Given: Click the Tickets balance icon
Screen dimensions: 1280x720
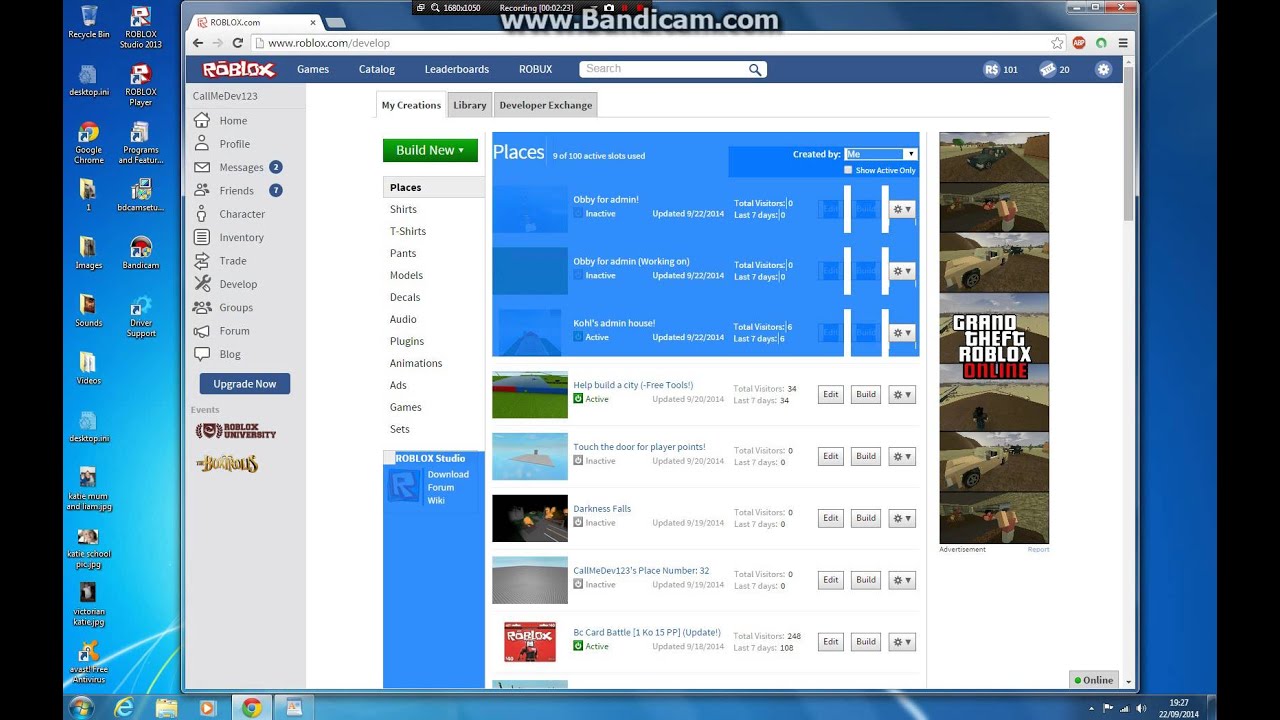Looking at the screenshot, I should click(x=1047, y=69).
